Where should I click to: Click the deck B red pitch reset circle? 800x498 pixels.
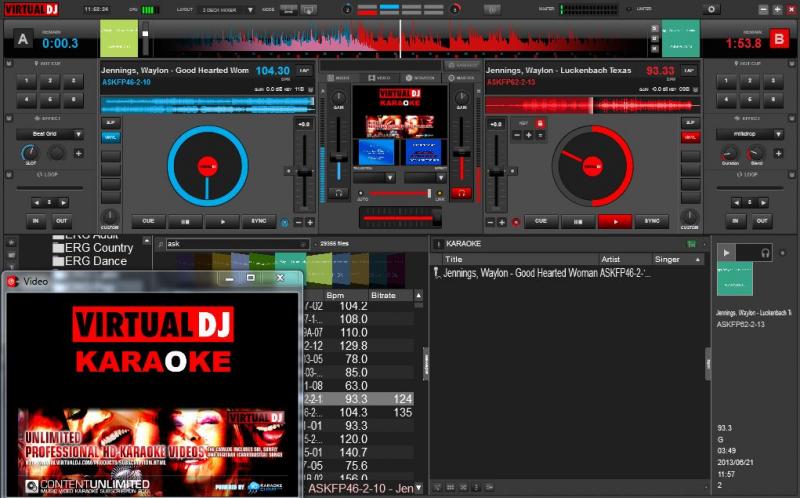pos(516,222)
